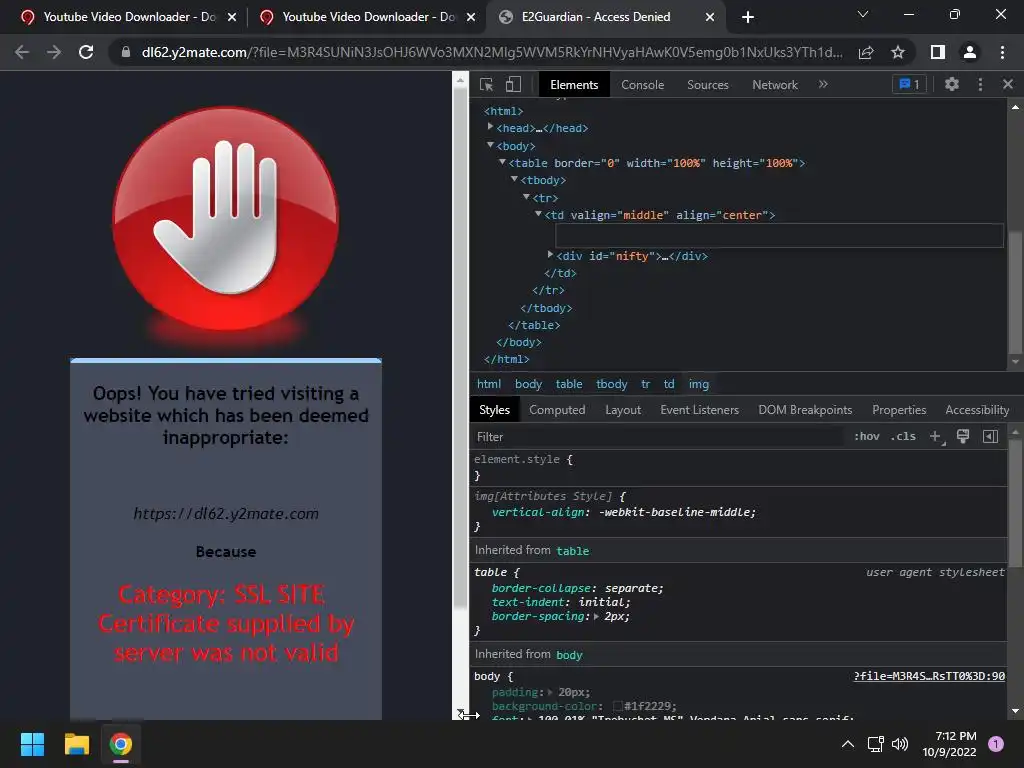Open stylesheet source link ?file=M3R4S
The width and height of the screenshot is (1024, 768).
click(929, 676)
